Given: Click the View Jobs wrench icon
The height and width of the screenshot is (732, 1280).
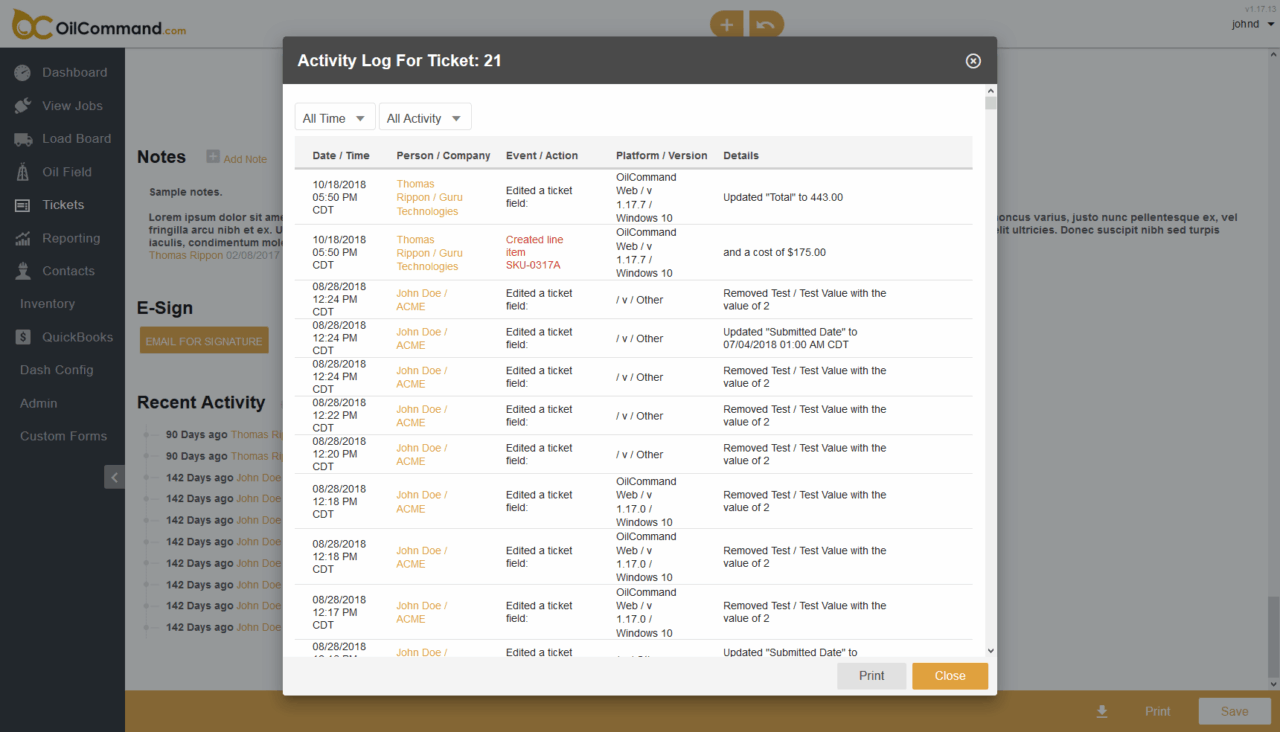Looking at the screenshot, I should coord(22,106).
